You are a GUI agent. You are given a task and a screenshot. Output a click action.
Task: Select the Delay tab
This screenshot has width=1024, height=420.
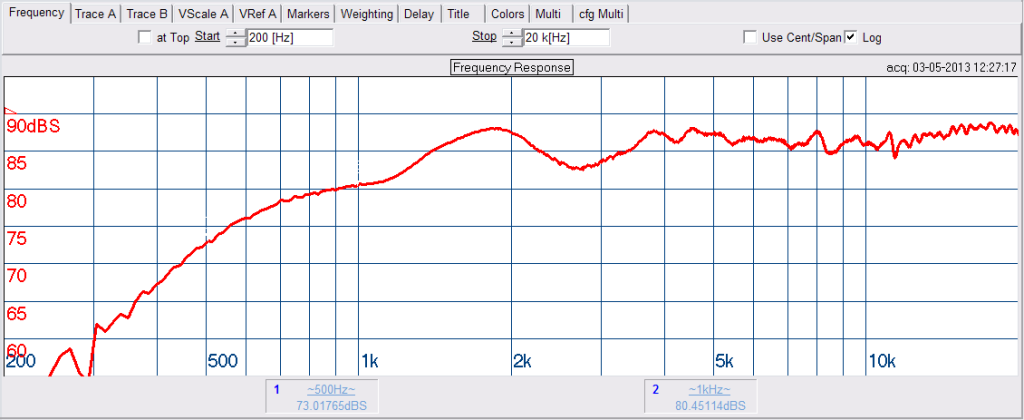(419, 14)
